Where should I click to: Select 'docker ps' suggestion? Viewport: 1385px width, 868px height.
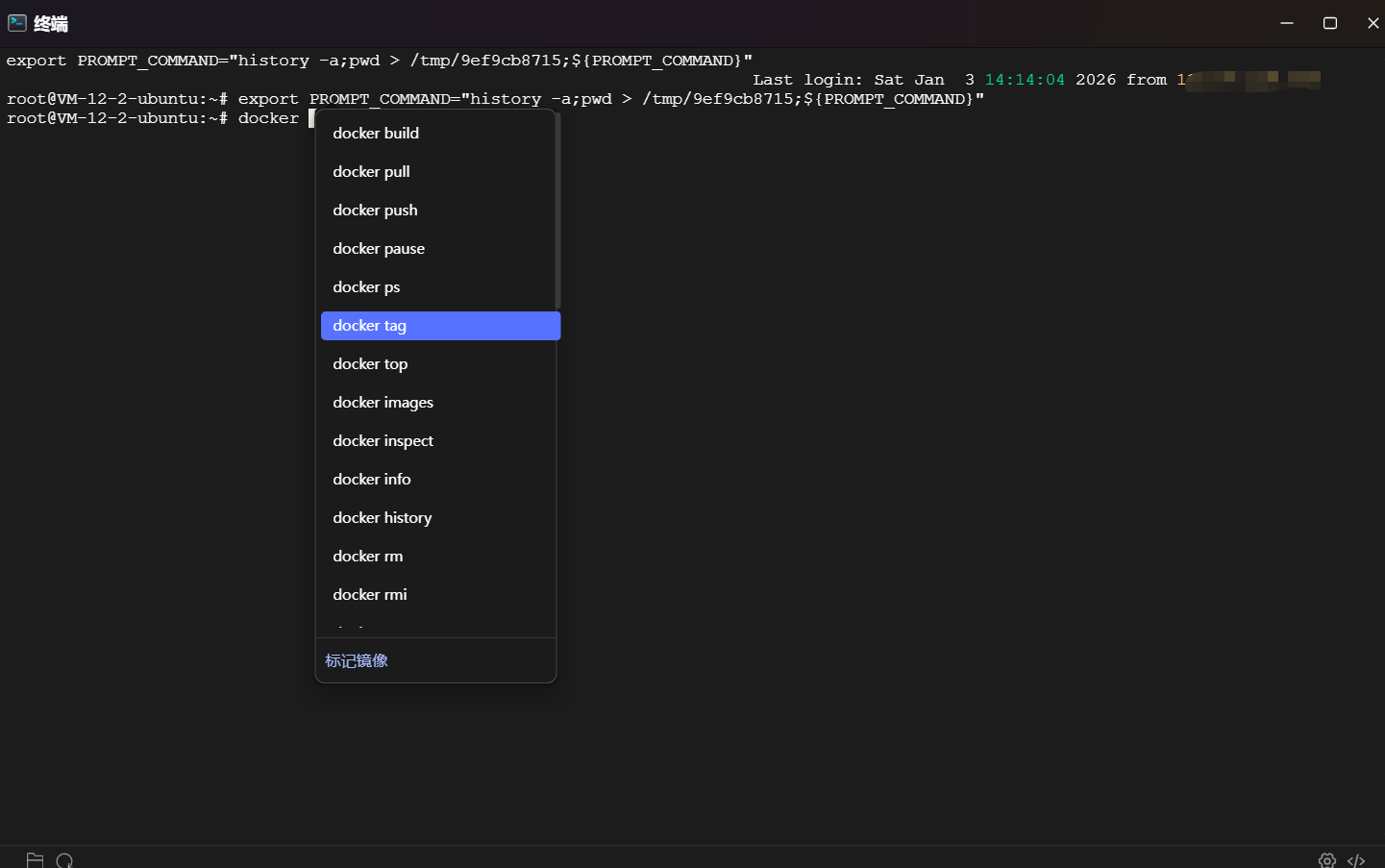[x=438, y=286]
